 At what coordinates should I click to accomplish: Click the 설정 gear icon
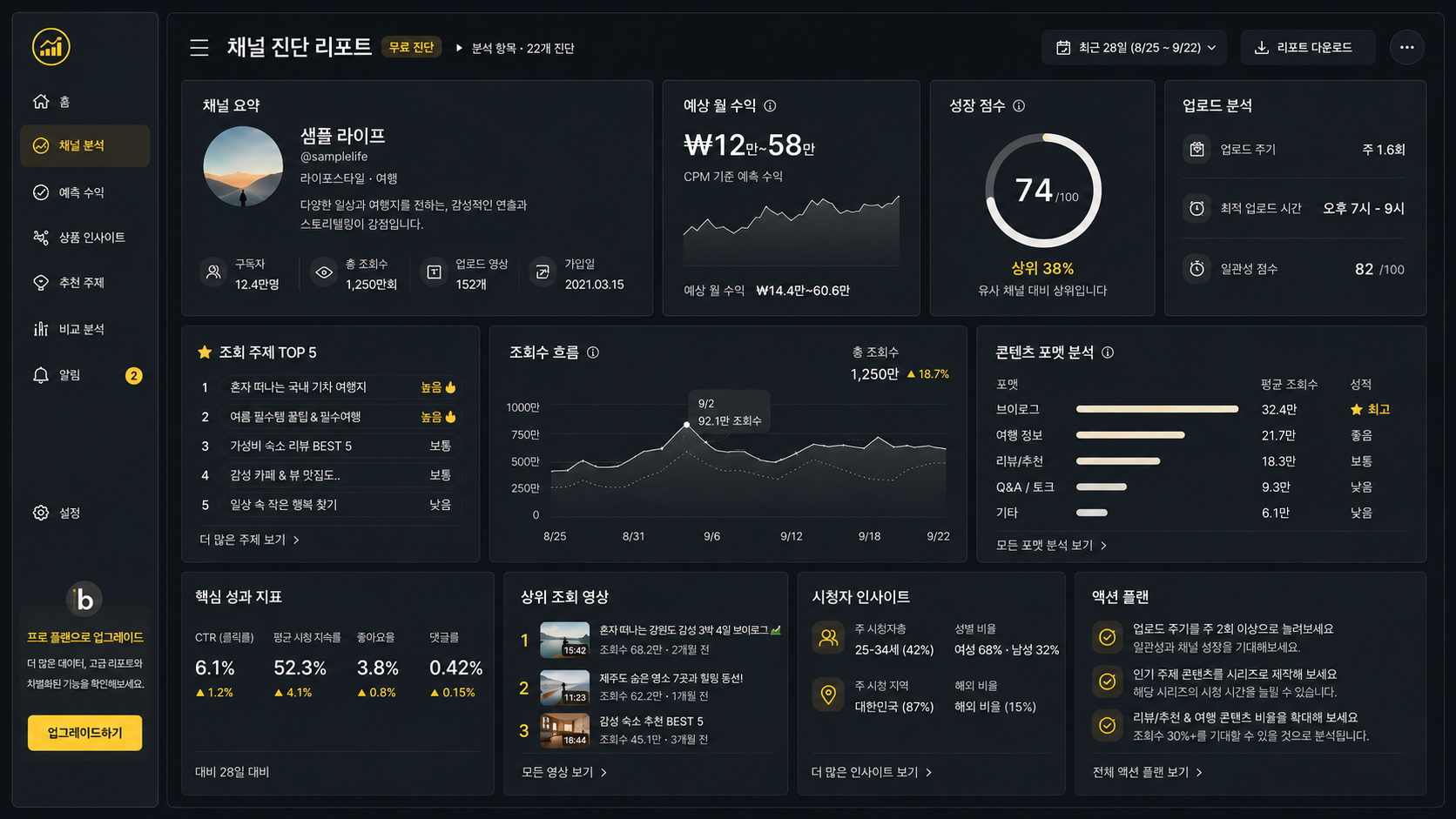pyautogui.click(x=41, y=513)
